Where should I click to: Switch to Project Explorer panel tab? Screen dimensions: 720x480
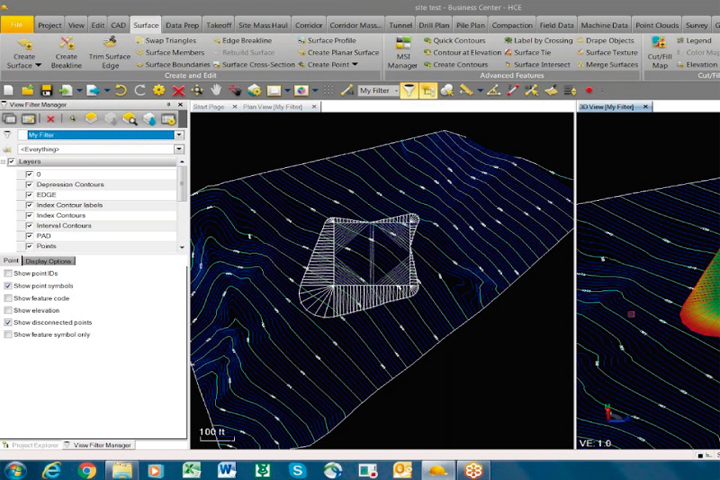coord(31,445)
